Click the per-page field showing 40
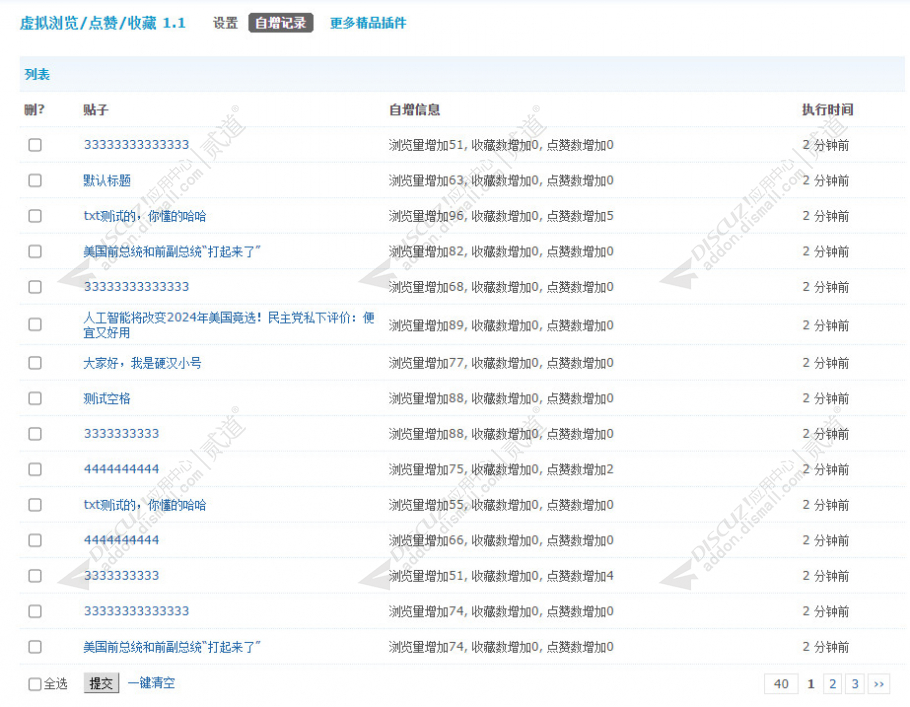Screen dimensions: 910x707 coord(781,684)
